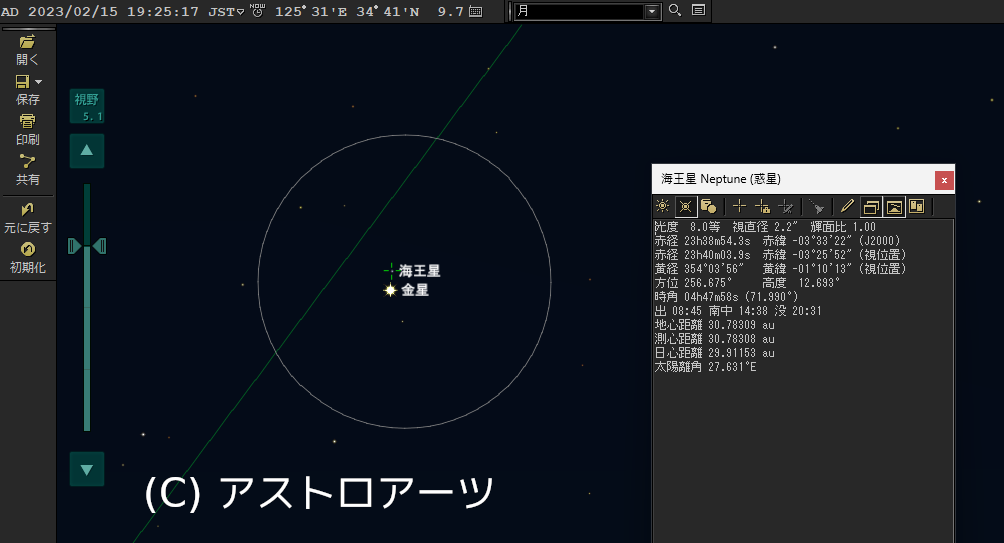Toggle the landscape image icon
Viewport: 1004px width, 543px height.
[895, 206]
